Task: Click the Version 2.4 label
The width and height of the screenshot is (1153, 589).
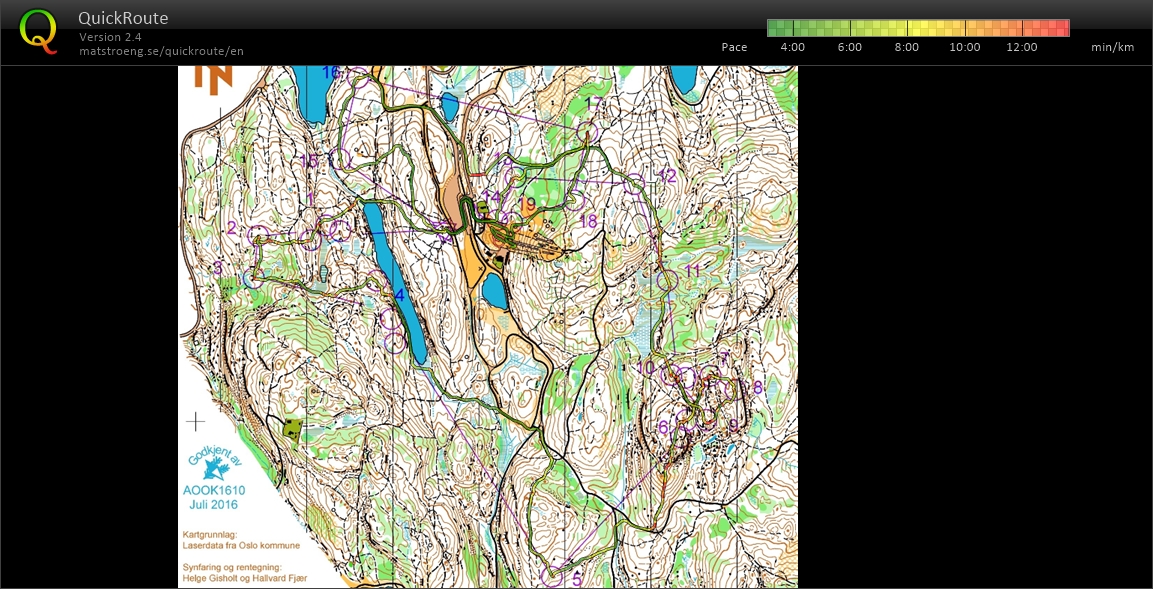Action: [110, 37]
